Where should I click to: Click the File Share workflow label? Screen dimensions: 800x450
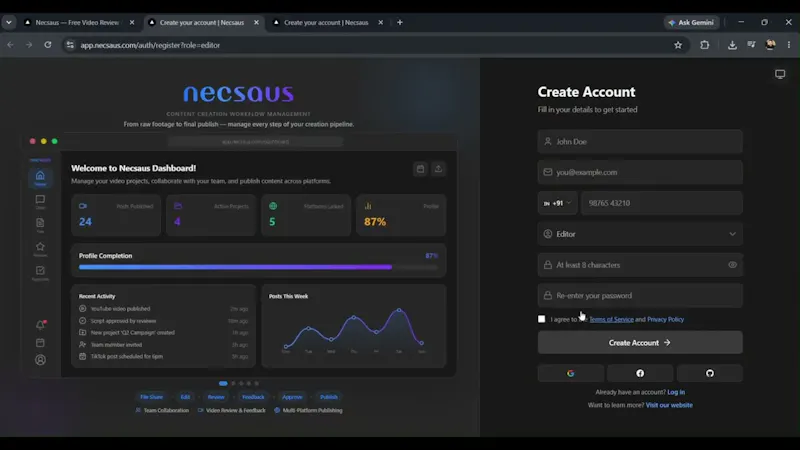pyautogui.click(x=152, y=397)
